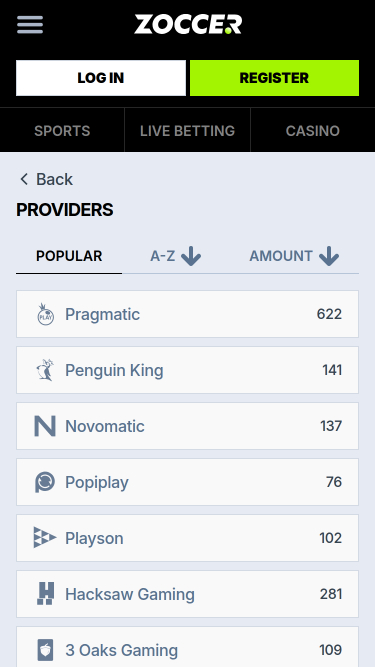Click the Hacksaw Gaming logo icon
The height and width of the screenshot is (667, 375).
coord(45,594)
